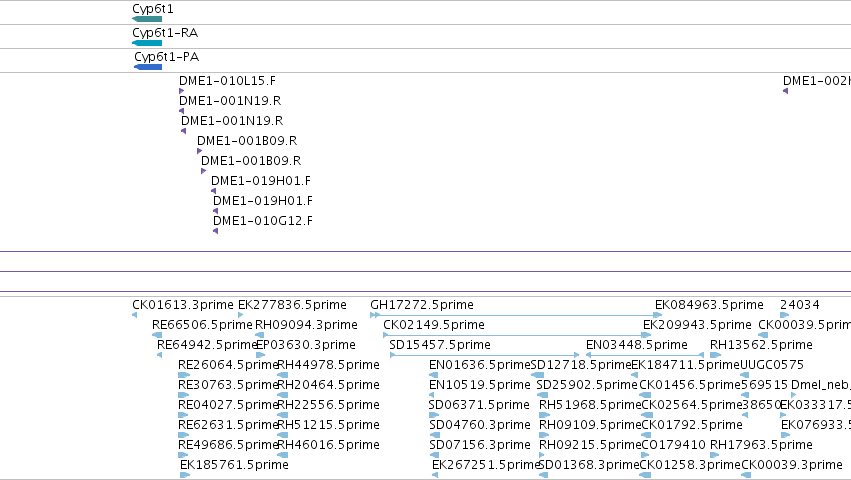The height and width of the screenshot is (480, 851).
Task: Open EK084963.5prime feature
Action: tap(709, 305)
